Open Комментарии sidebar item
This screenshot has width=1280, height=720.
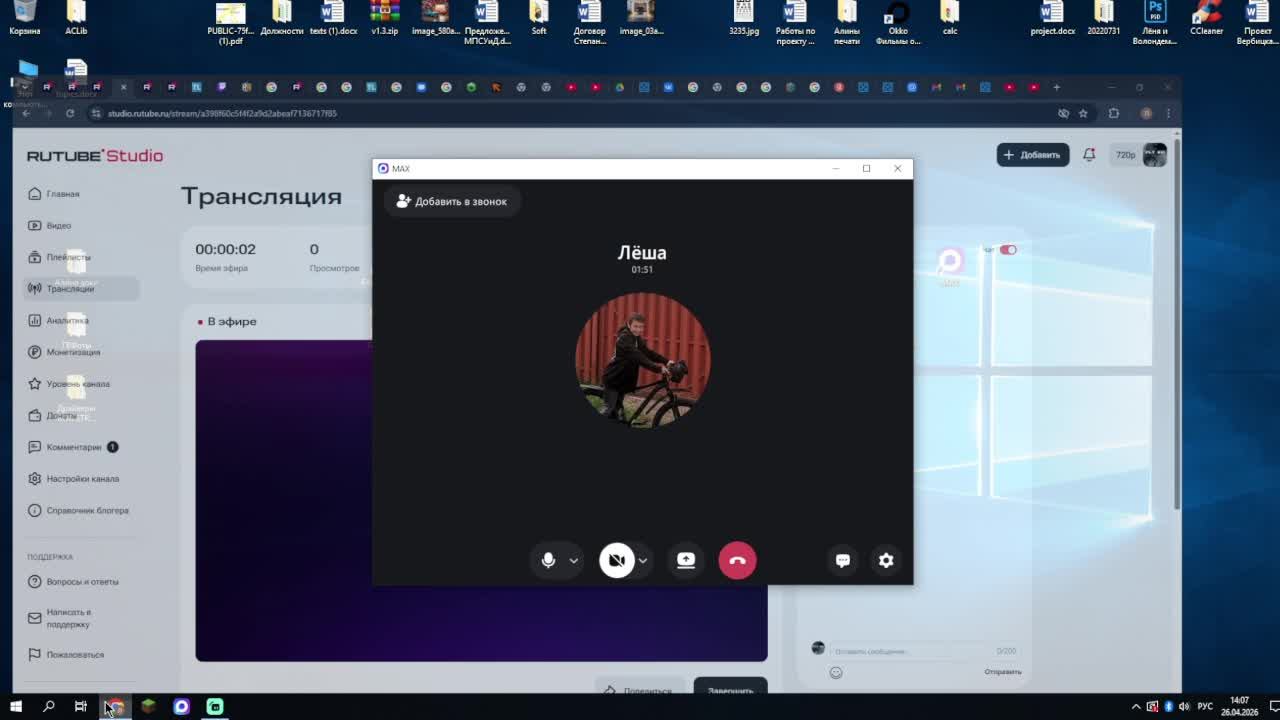click(x=73, y=447)
